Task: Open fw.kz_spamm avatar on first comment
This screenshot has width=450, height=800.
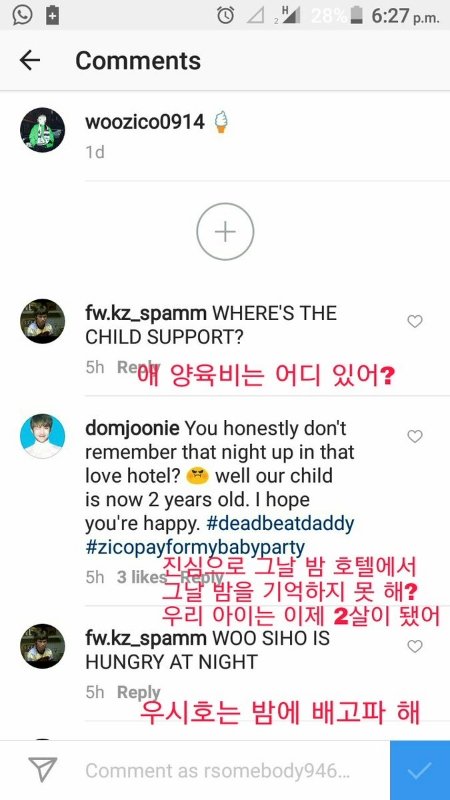Action: pyautogui.click(x=42, y=321)
